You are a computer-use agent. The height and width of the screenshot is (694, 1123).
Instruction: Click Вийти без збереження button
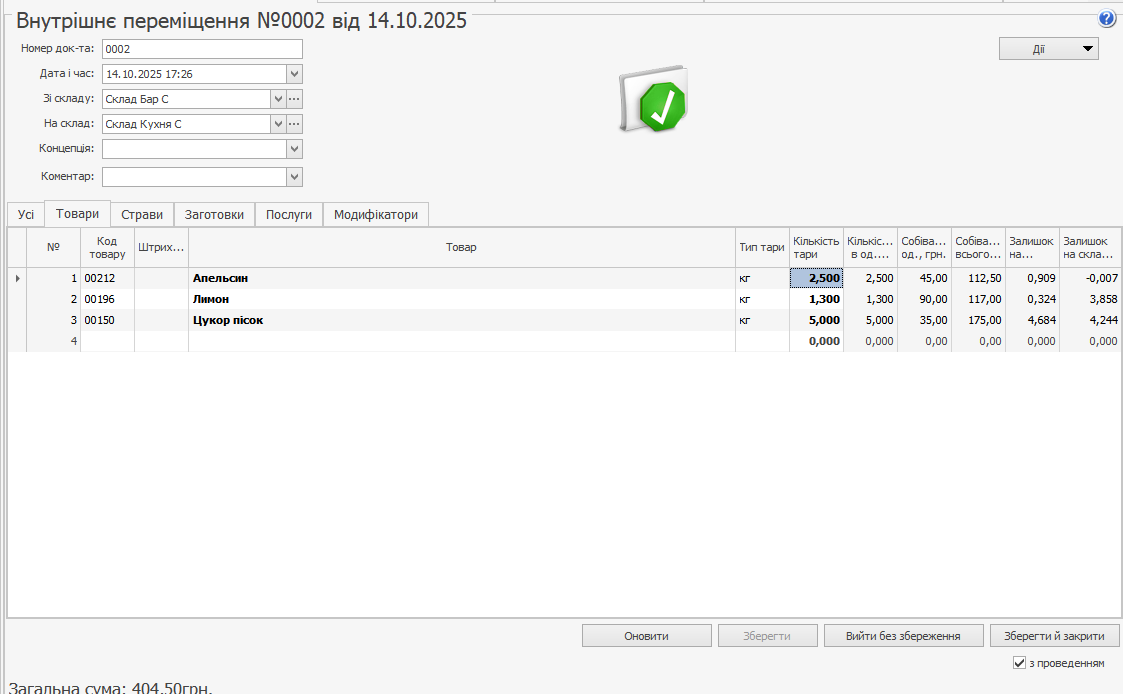tap(902, 636)
